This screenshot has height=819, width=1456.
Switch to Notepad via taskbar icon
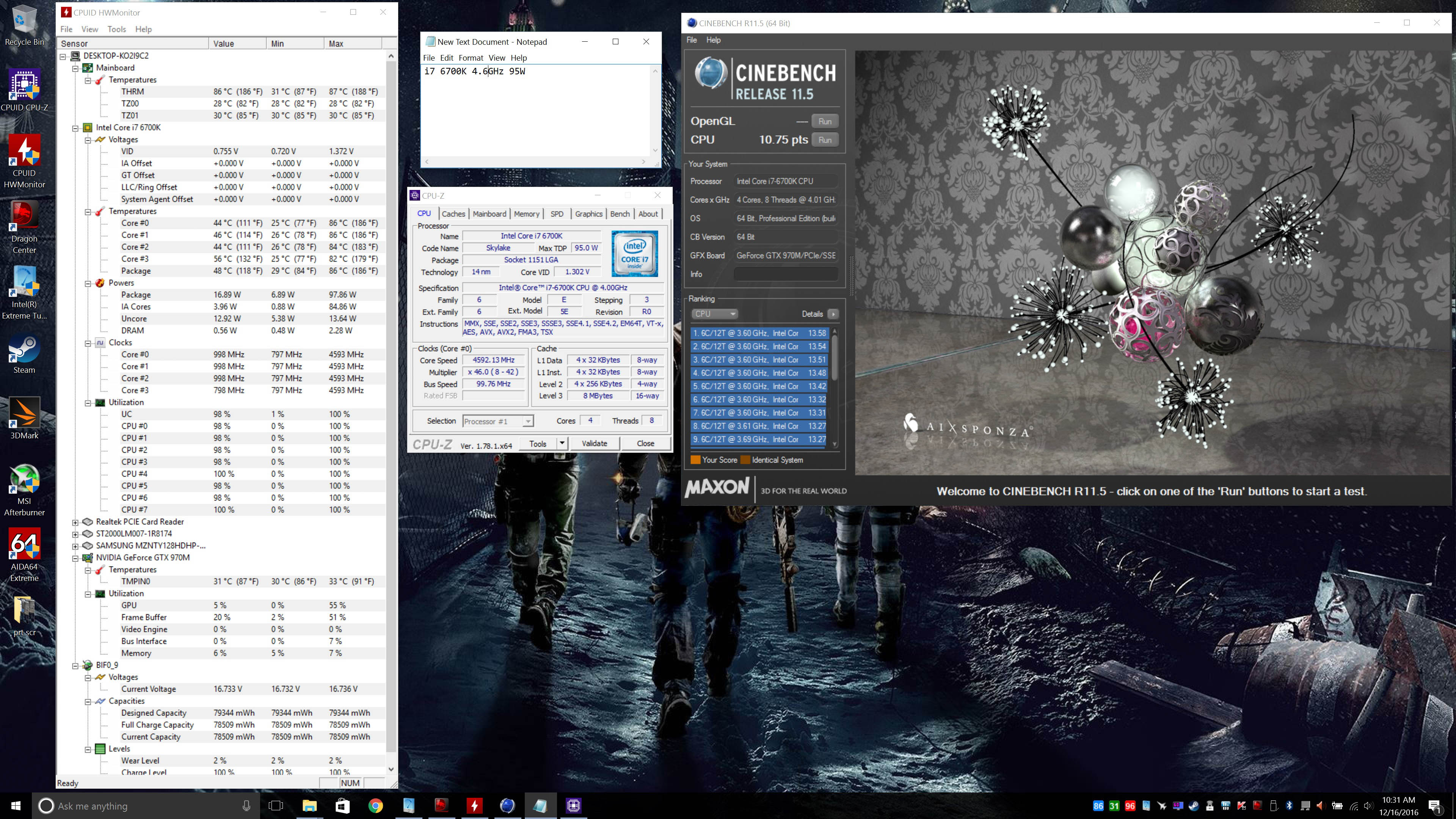click(x=540, y=805)
